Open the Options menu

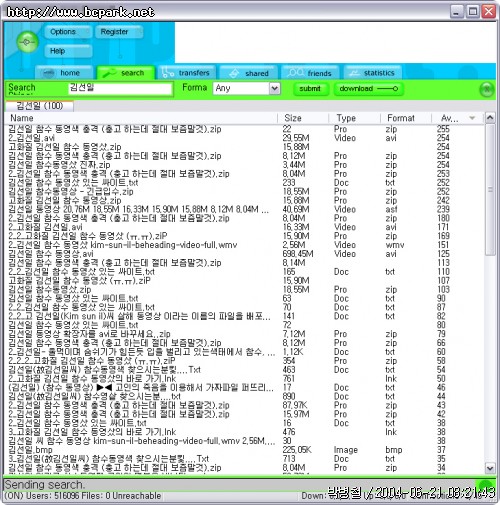click(x=68, y=32)
